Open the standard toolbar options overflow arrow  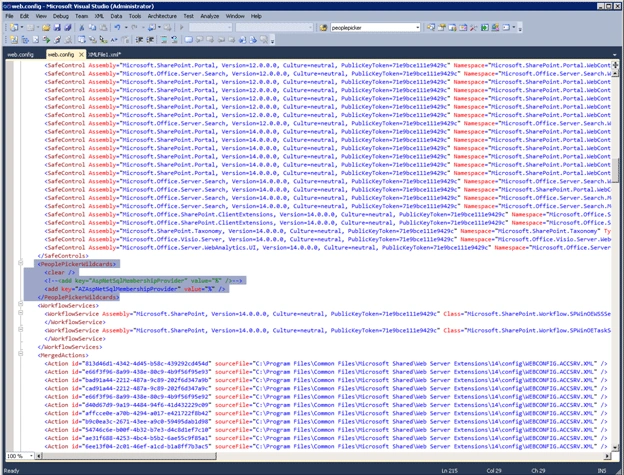pos(520,28)
